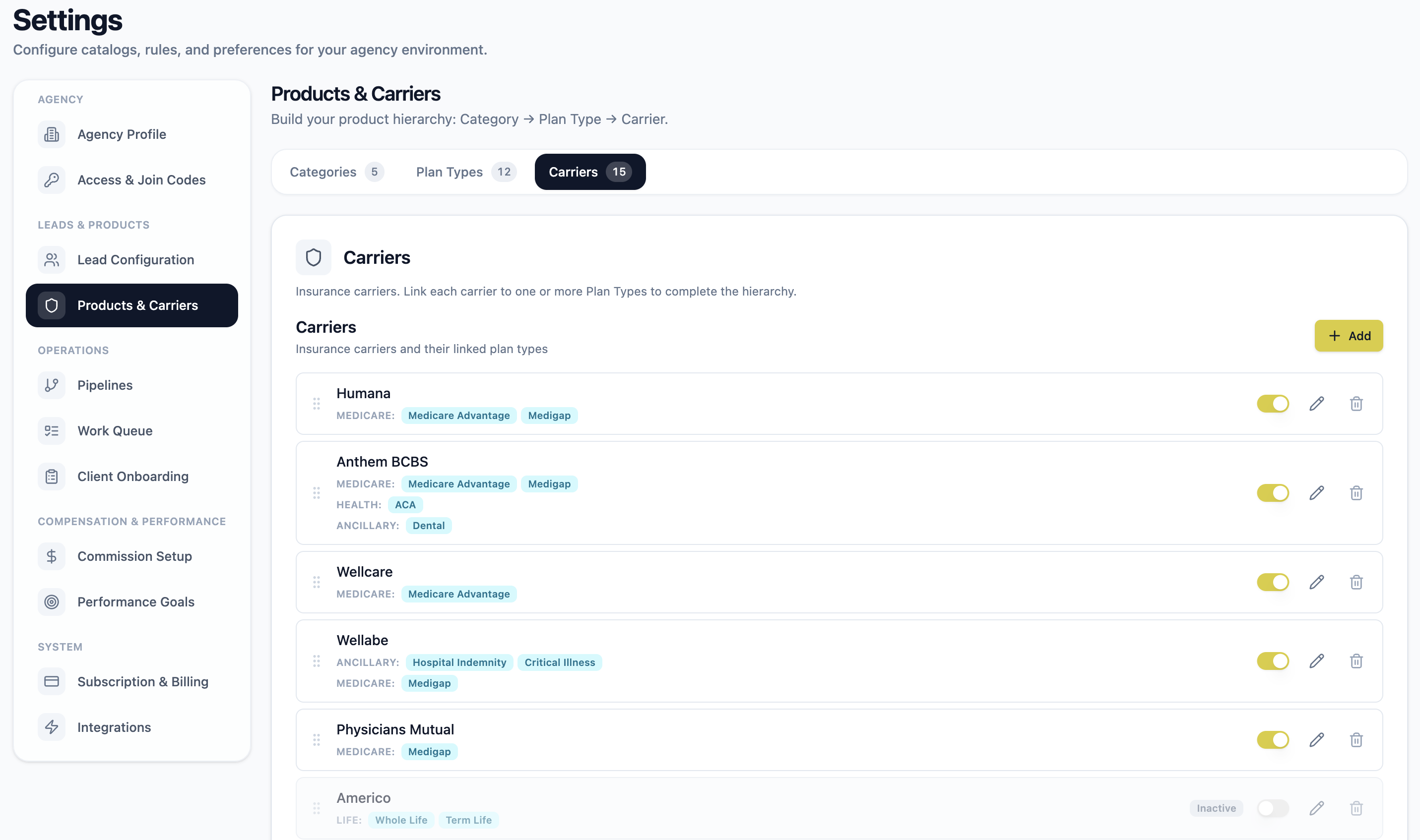Viewport: 1420px width, 840px height.
Task: Disable the Humana carrier toggle
Action: pyautogui.click(x=1273, y=404)
